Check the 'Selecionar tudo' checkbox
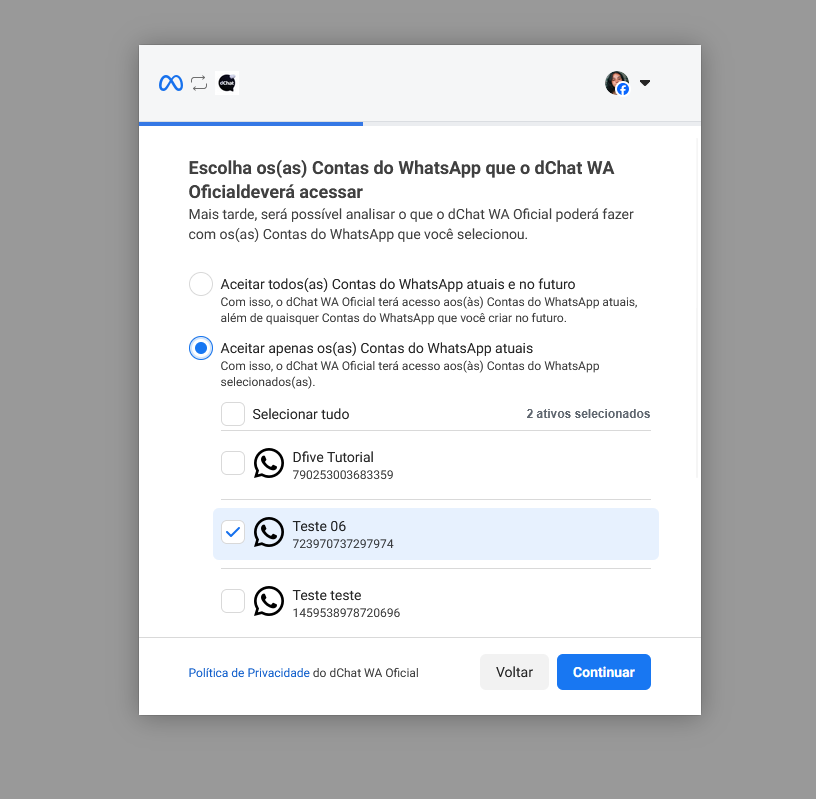 tap(233, 414)
